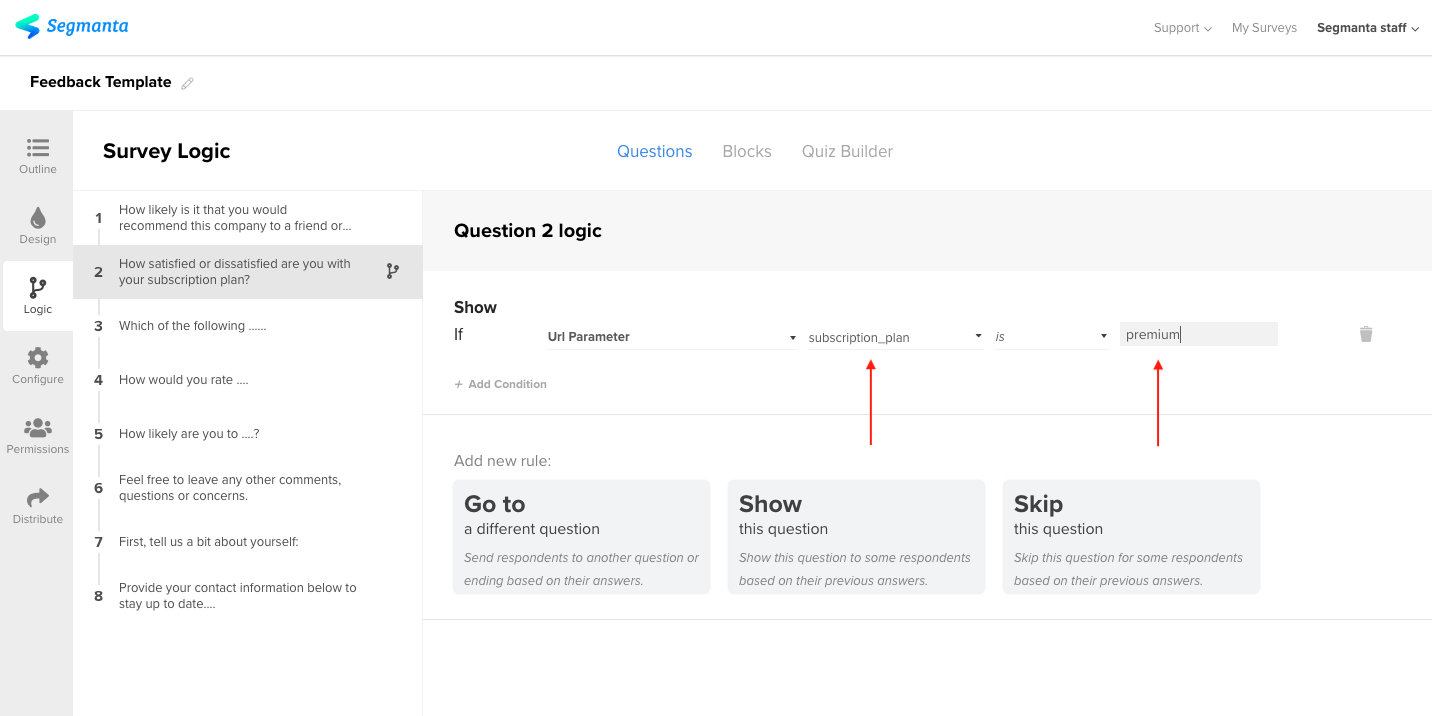Select question 4 'How would you rate'
Screen dimensions: 1432x716
coord(248,380)
